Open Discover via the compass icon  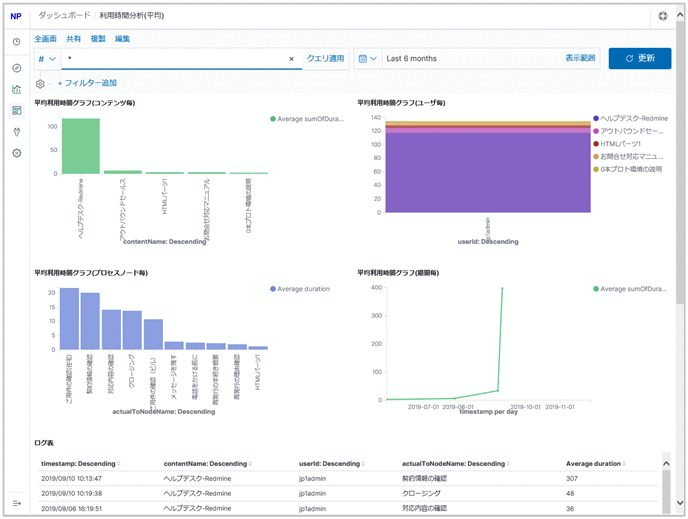16,68
